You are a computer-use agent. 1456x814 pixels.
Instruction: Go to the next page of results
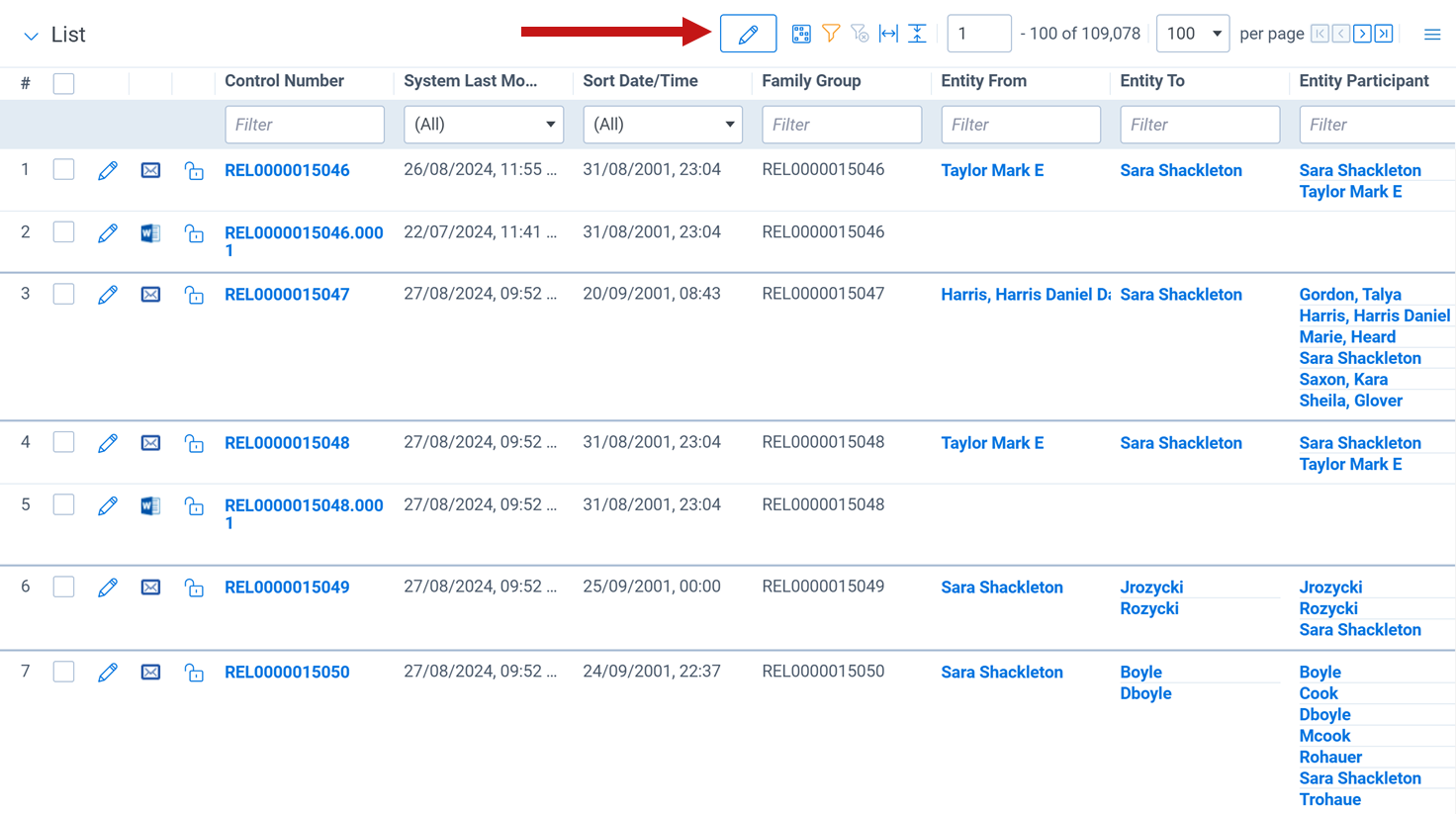click(1363, 34)
